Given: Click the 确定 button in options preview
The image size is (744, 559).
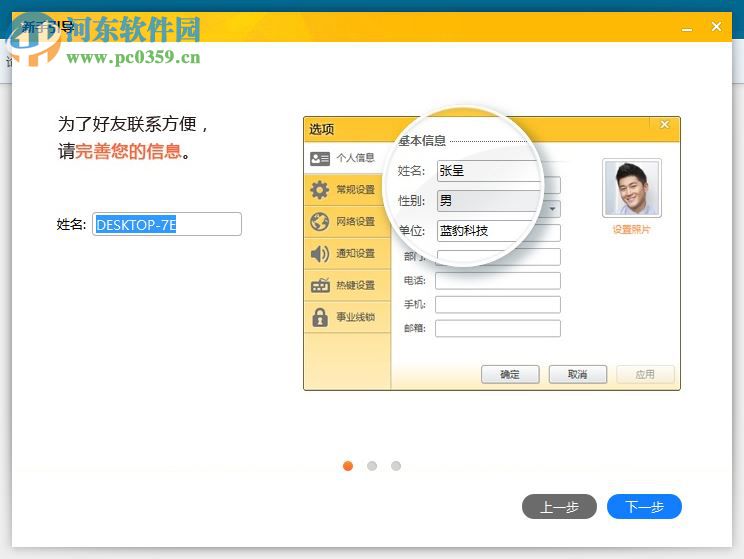Looking at the screenshot, I should (510, 374).
